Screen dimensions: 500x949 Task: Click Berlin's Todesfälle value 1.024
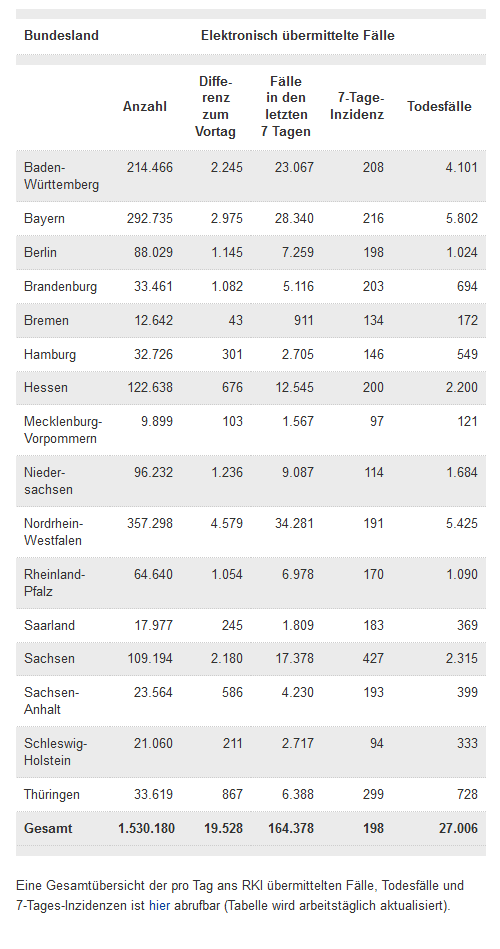461,252
